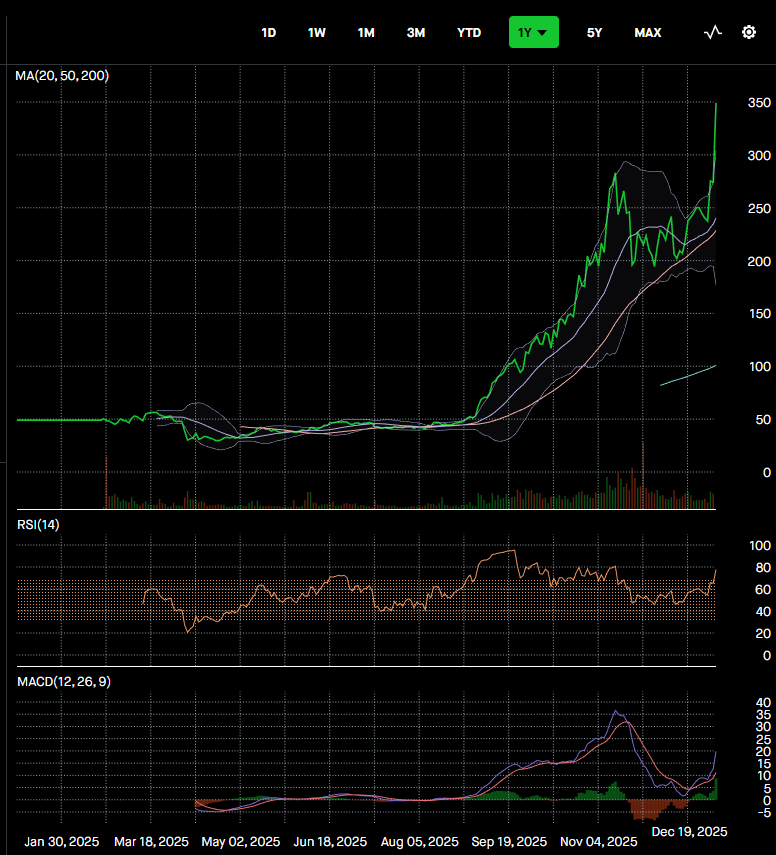Click the RSI 80 axis label
Screen dimensions: 776x855
tap(763, 568)
